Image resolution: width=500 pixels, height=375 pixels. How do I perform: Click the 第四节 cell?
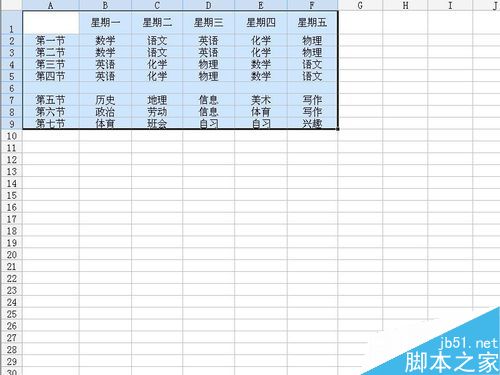51,76
